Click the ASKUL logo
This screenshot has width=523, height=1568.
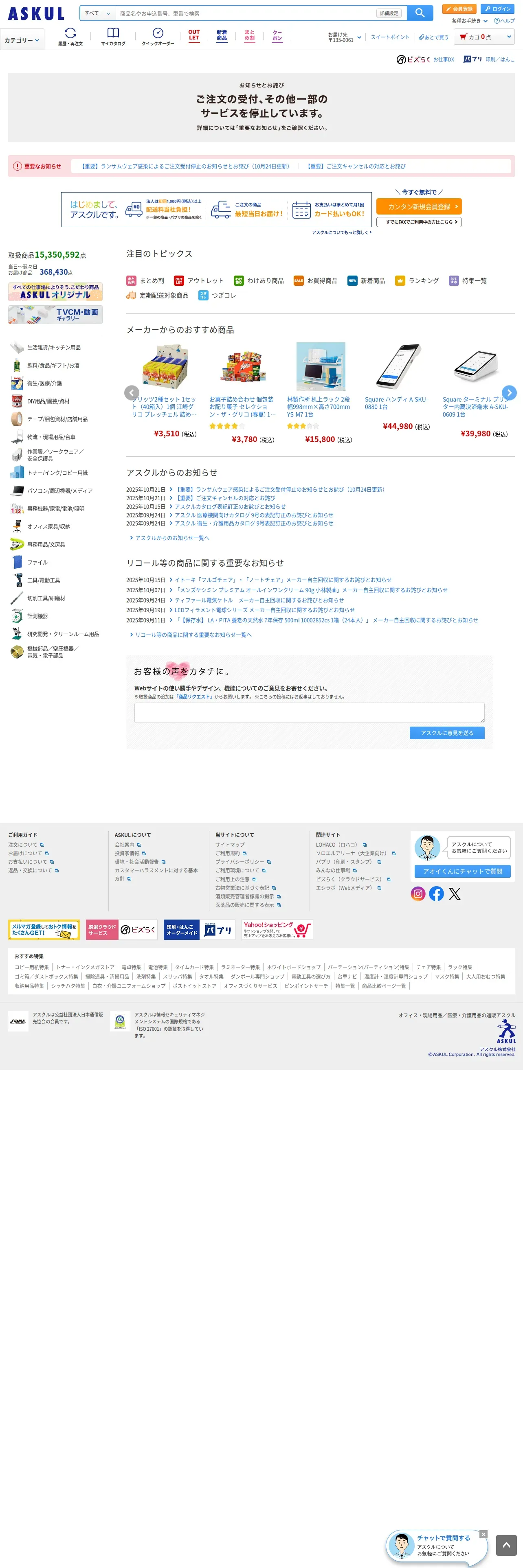point(36,13)
